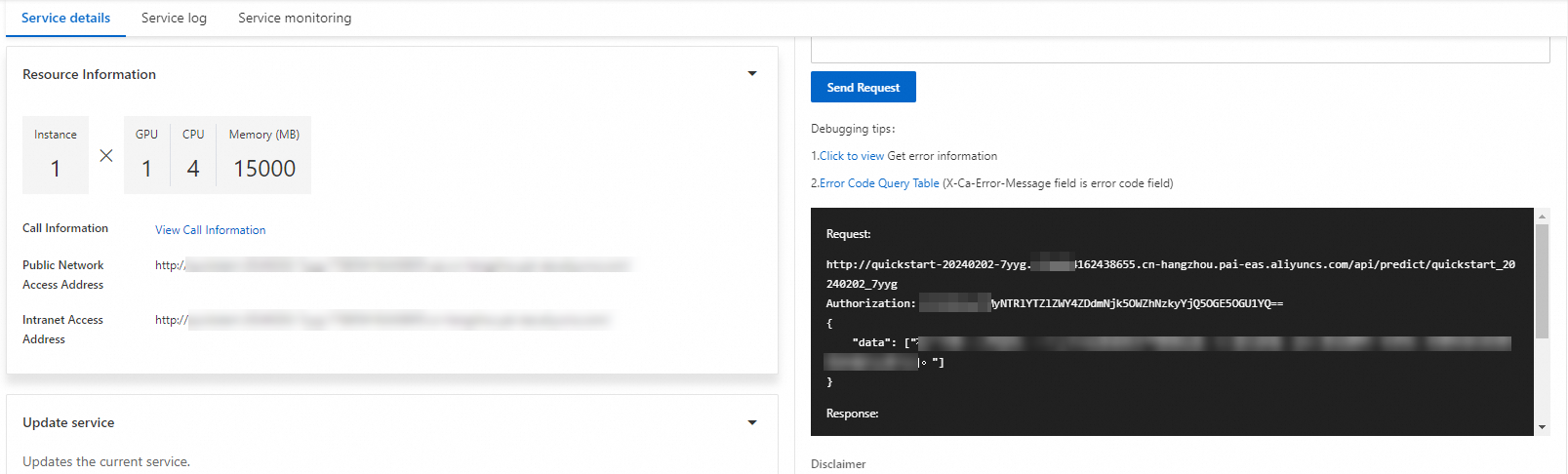This screenshot has width=1568, height=474.
Task: Click the console scrollbar up arrow
Action: point(1543,216)
